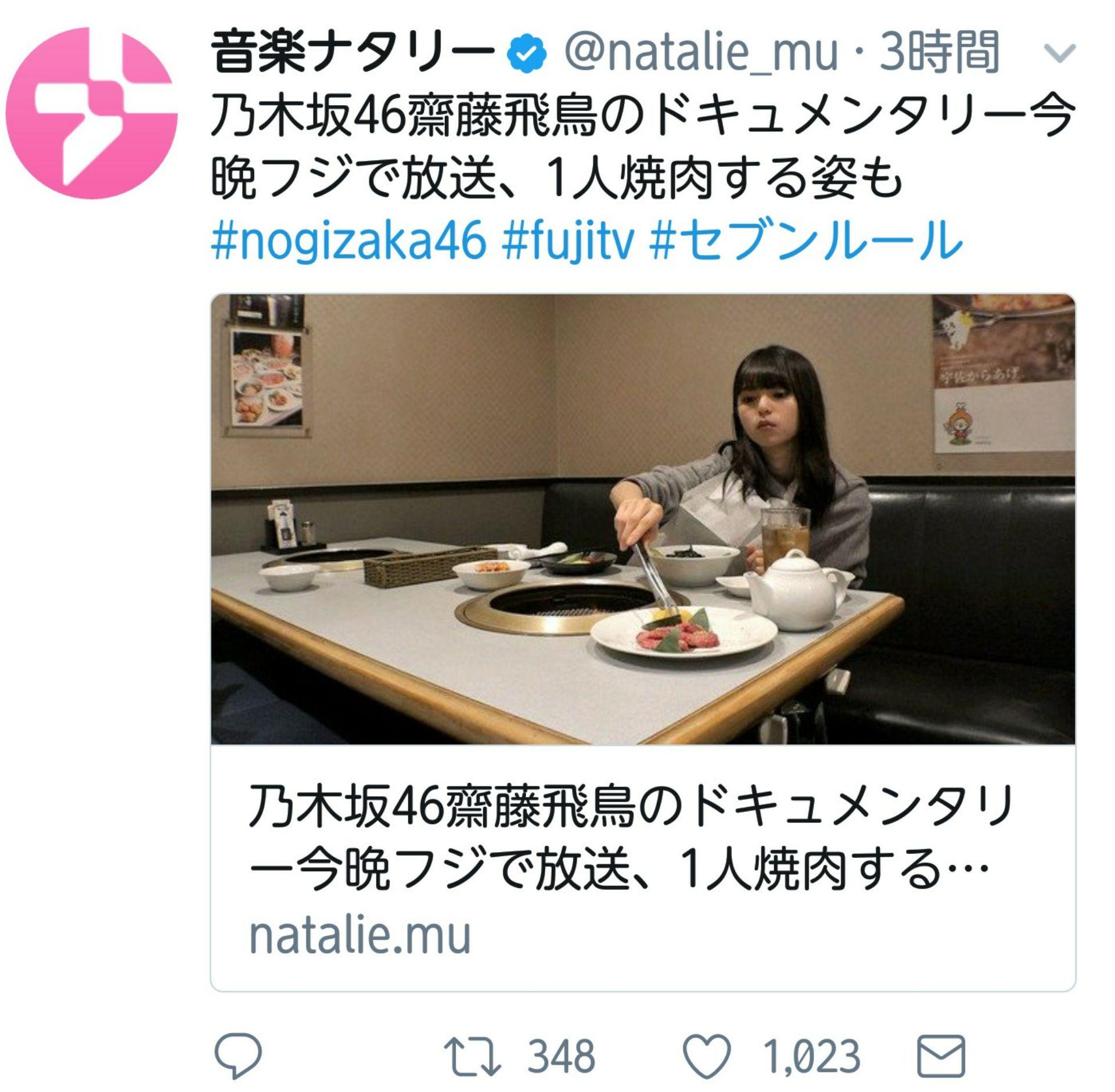The height and width of the screenshot is (1092, 1115).
Task: Open the 音楽ナタリー profile avatar
Action: [x=91, y=113]
